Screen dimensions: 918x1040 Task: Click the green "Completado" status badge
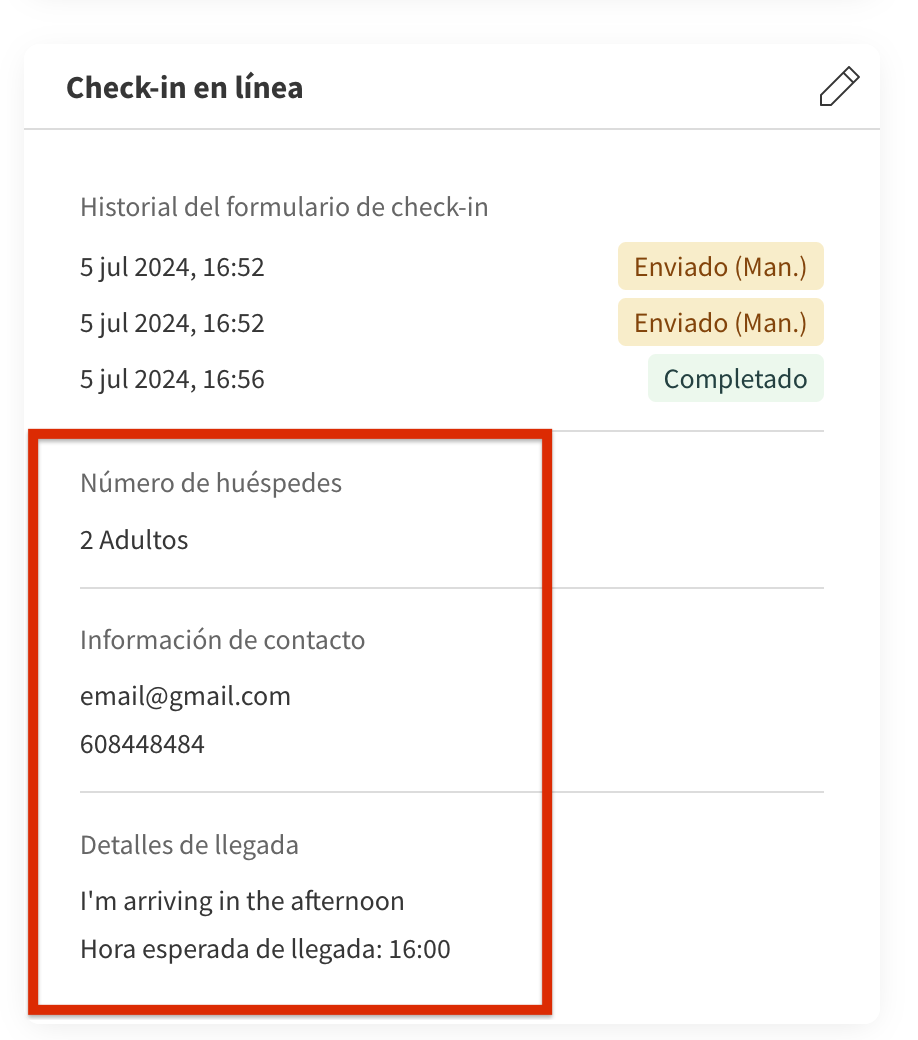point(735,378)
